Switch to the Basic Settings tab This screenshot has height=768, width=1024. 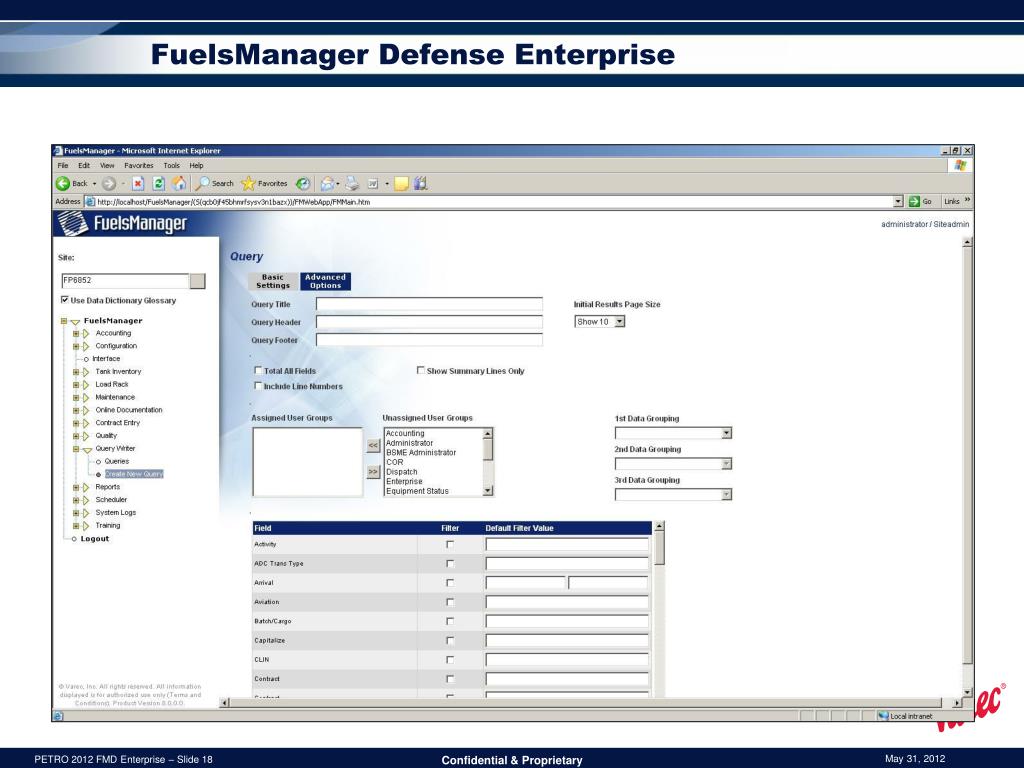coord(273,281)
